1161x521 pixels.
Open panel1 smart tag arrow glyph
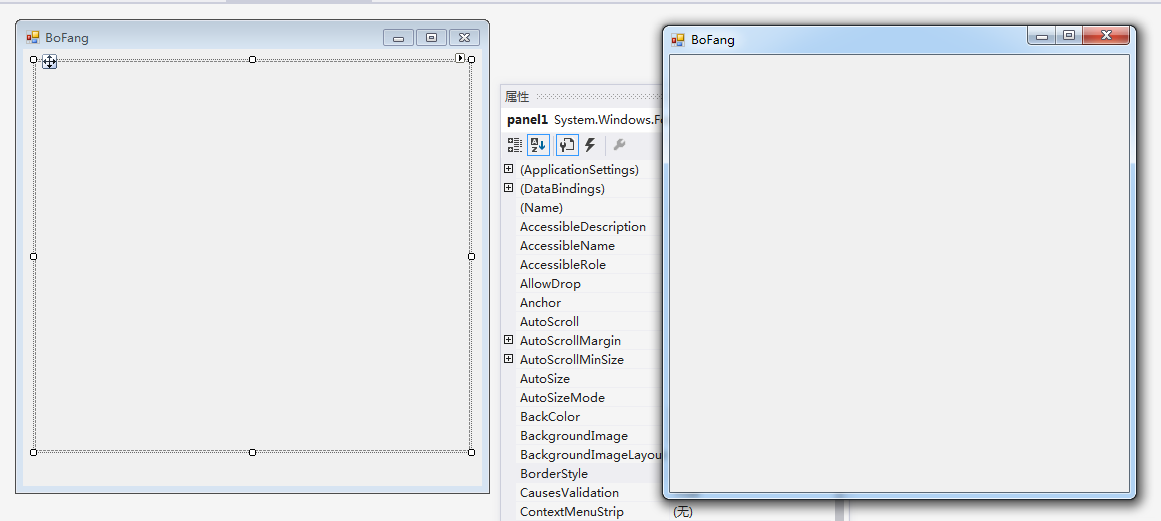point(460,58)
